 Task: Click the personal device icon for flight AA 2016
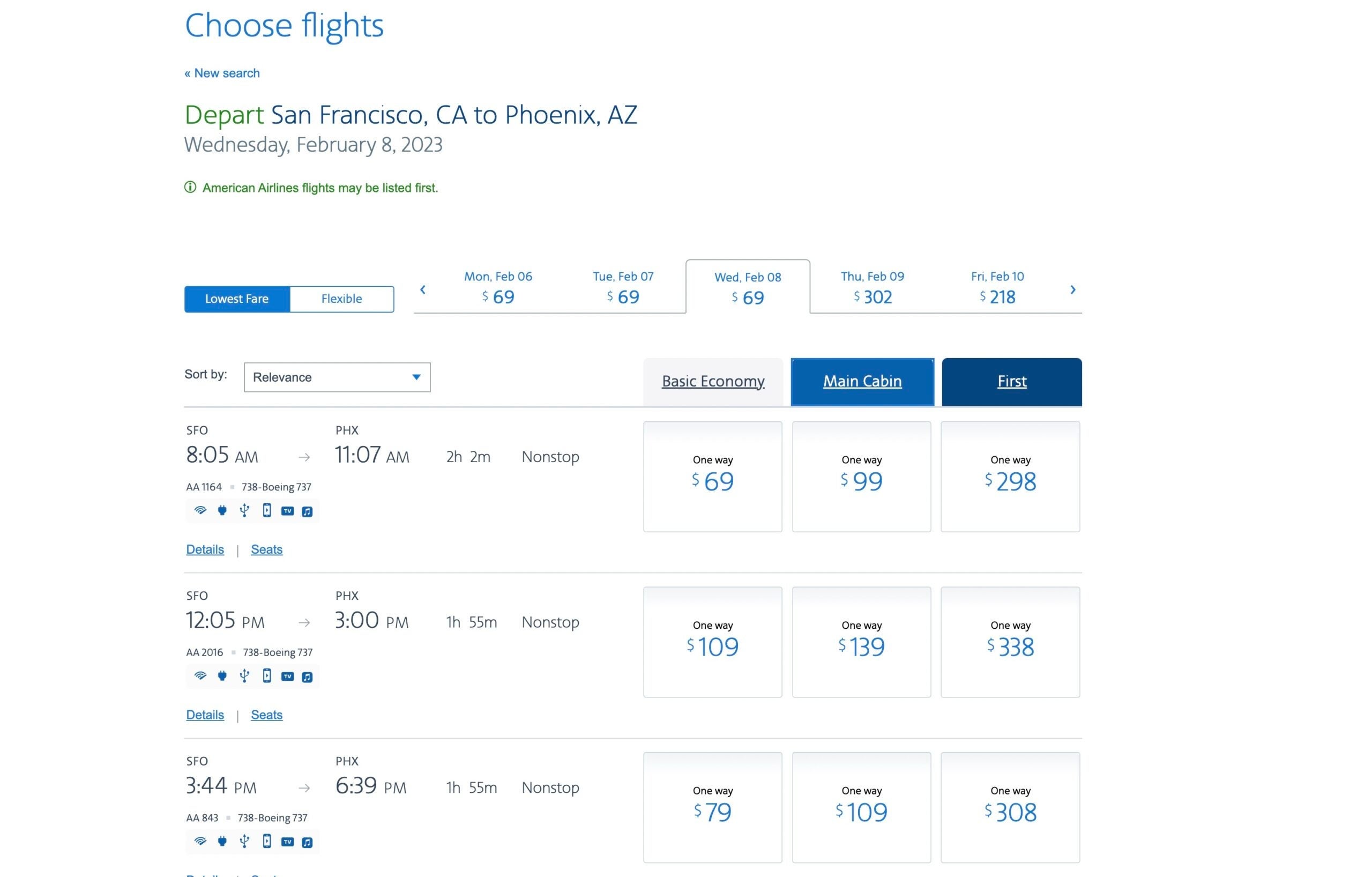point(267,676)
